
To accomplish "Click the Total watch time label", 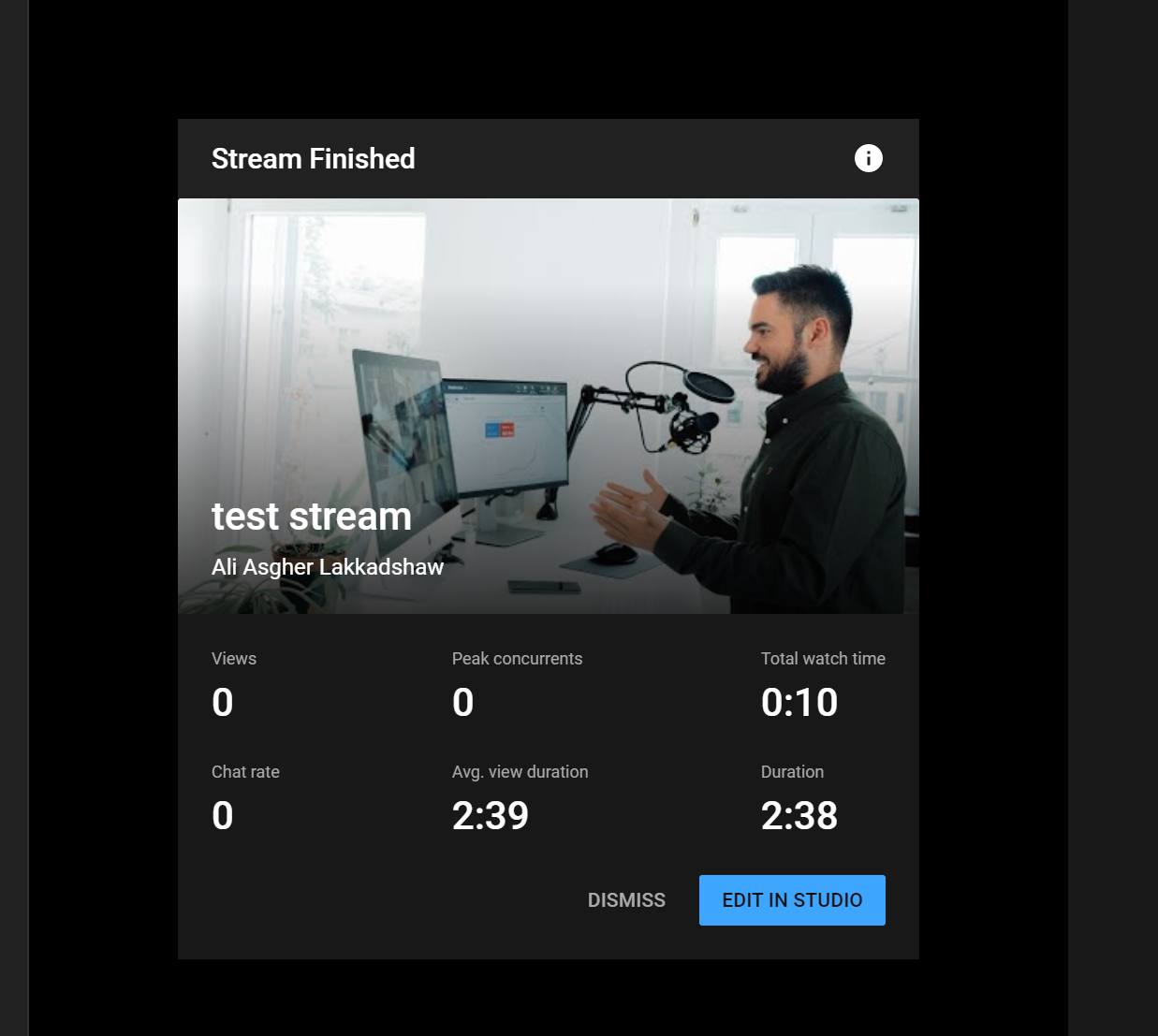I will (823, 659).
